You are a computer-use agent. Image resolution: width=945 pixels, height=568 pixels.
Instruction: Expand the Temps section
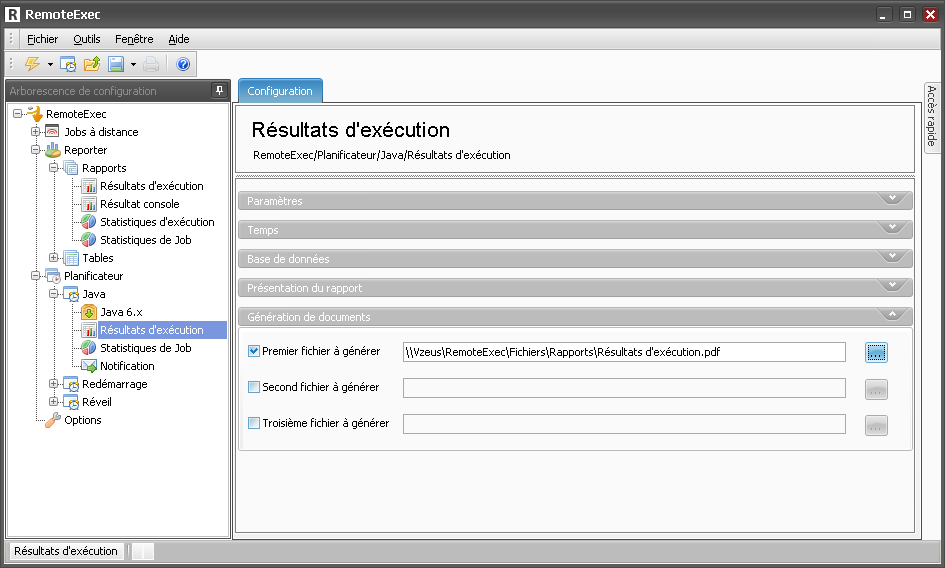pos(575,230)
